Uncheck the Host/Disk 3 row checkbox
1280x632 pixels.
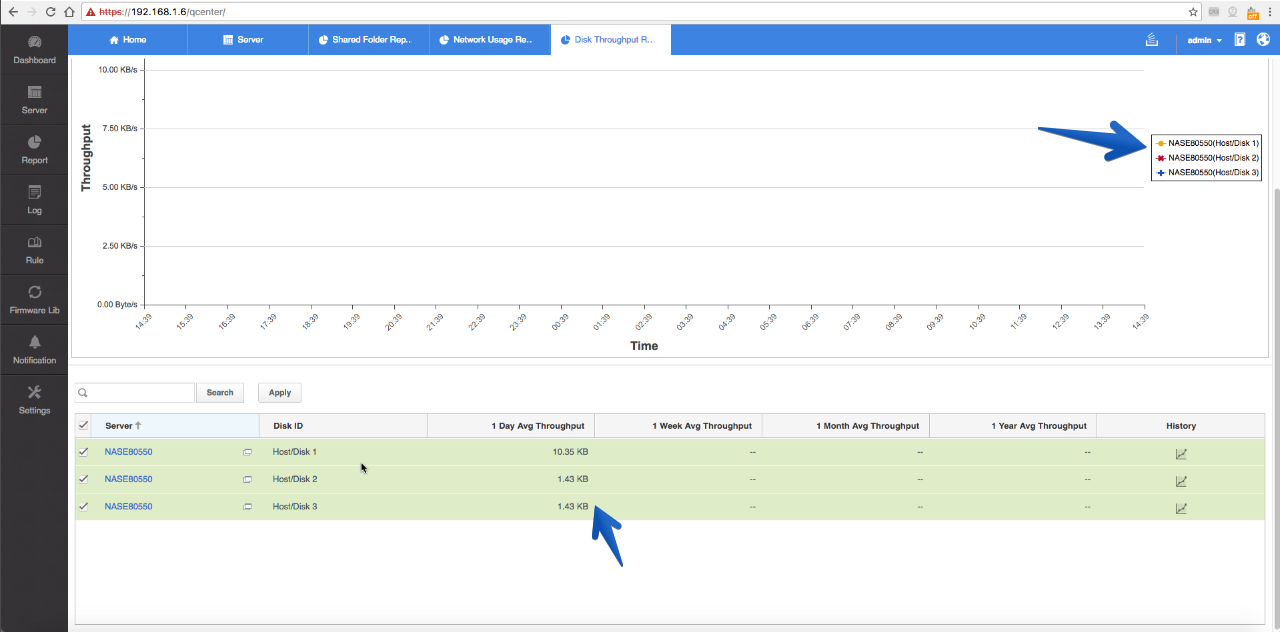tap(84, 507)
